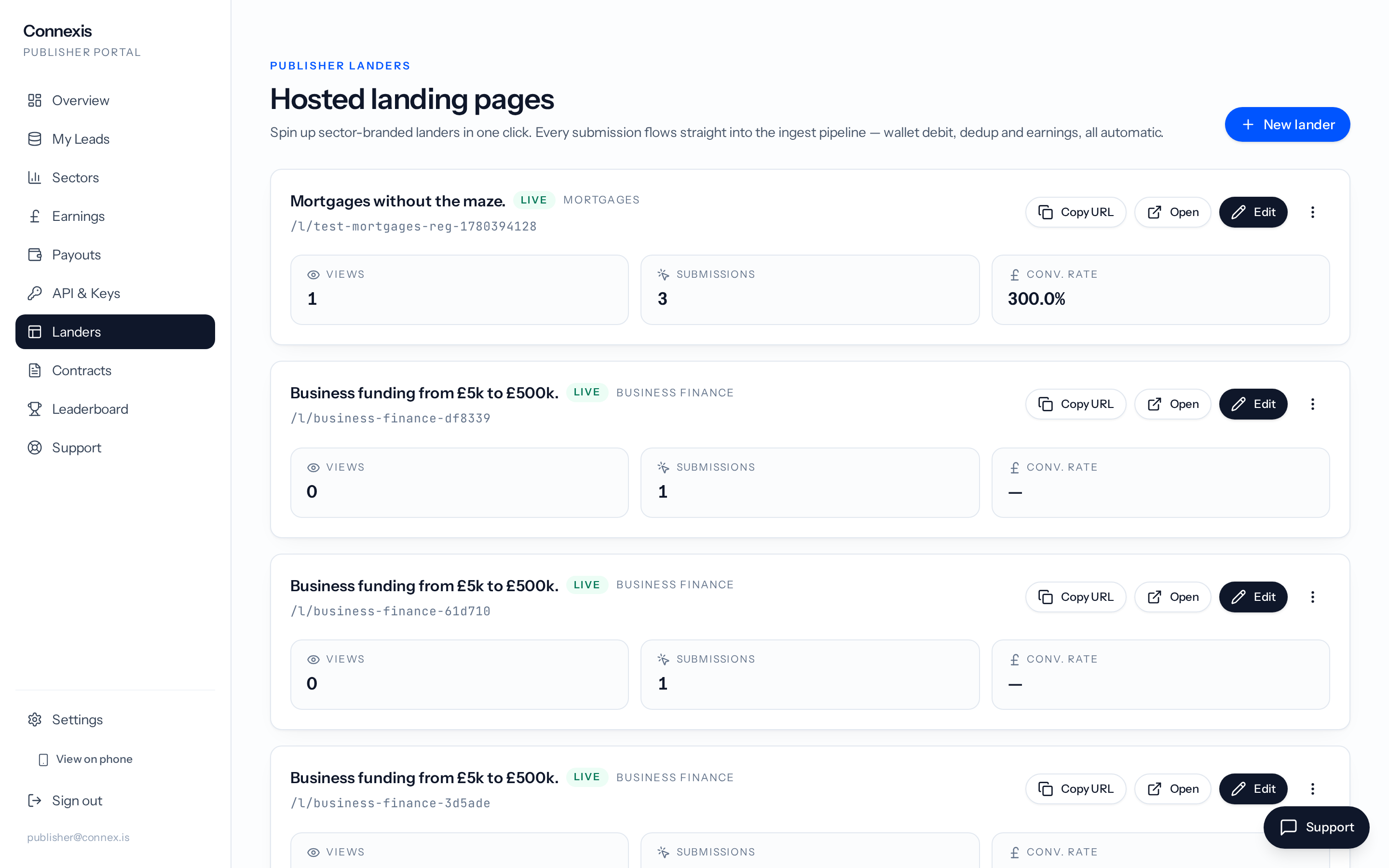Go to My Leads in sidebar
The image size is (1389, 868).
[115, 139]
